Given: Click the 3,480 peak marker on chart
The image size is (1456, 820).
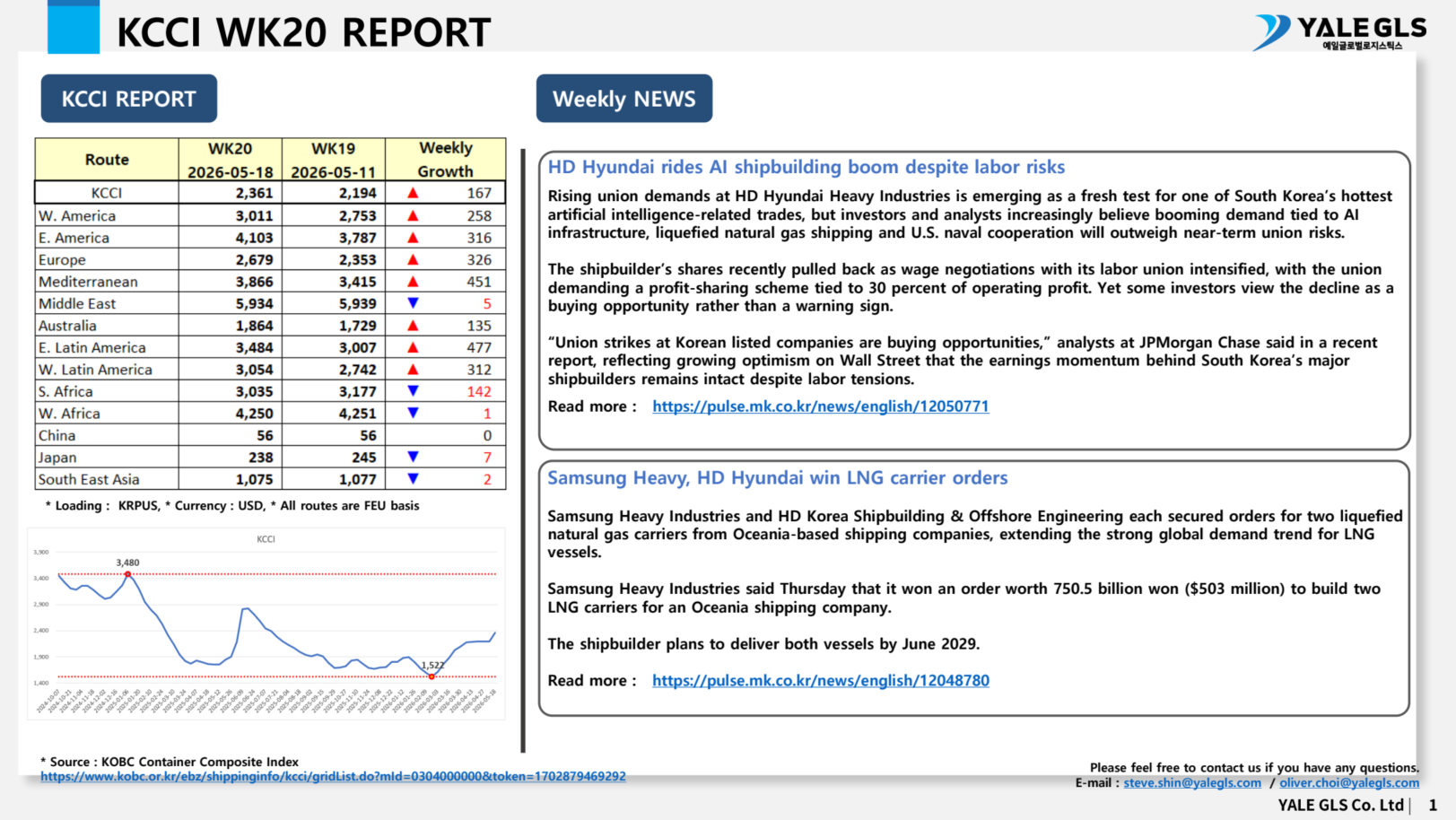Looking at the screenshot, I should click(127, 574).
